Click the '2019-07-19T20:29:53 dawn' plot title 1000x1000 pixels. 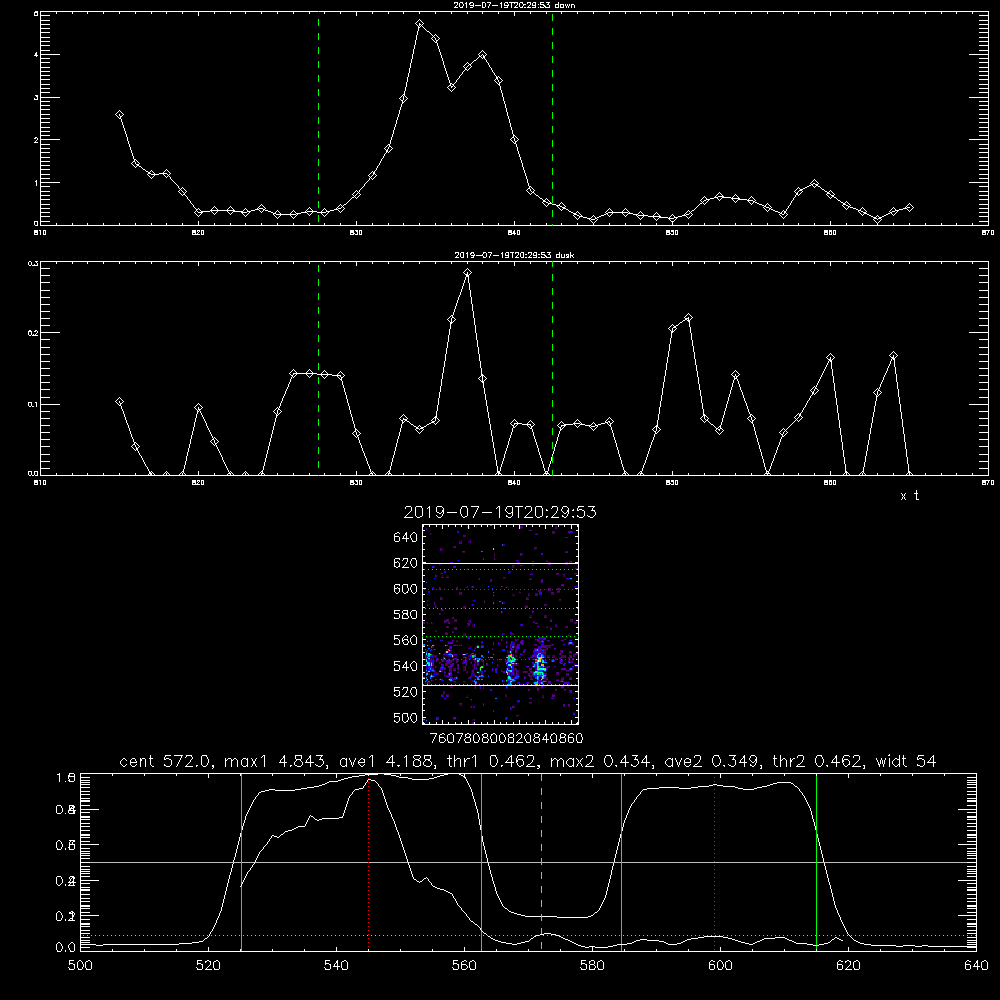coord(514,5)
